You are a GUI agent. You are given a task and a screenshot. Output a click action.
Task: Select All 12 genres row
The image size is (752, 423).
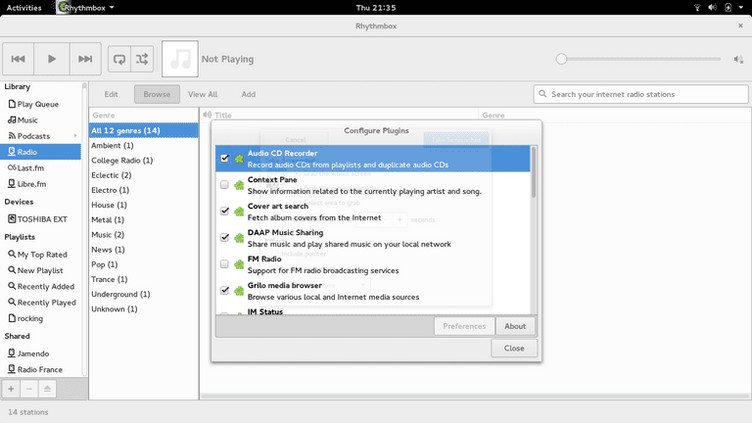point(143,130)
